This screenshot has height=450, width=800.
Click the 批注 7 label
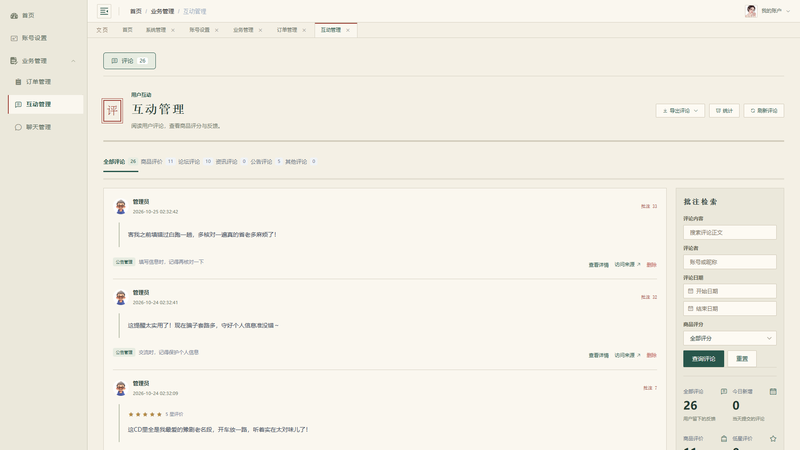point(650,388)
